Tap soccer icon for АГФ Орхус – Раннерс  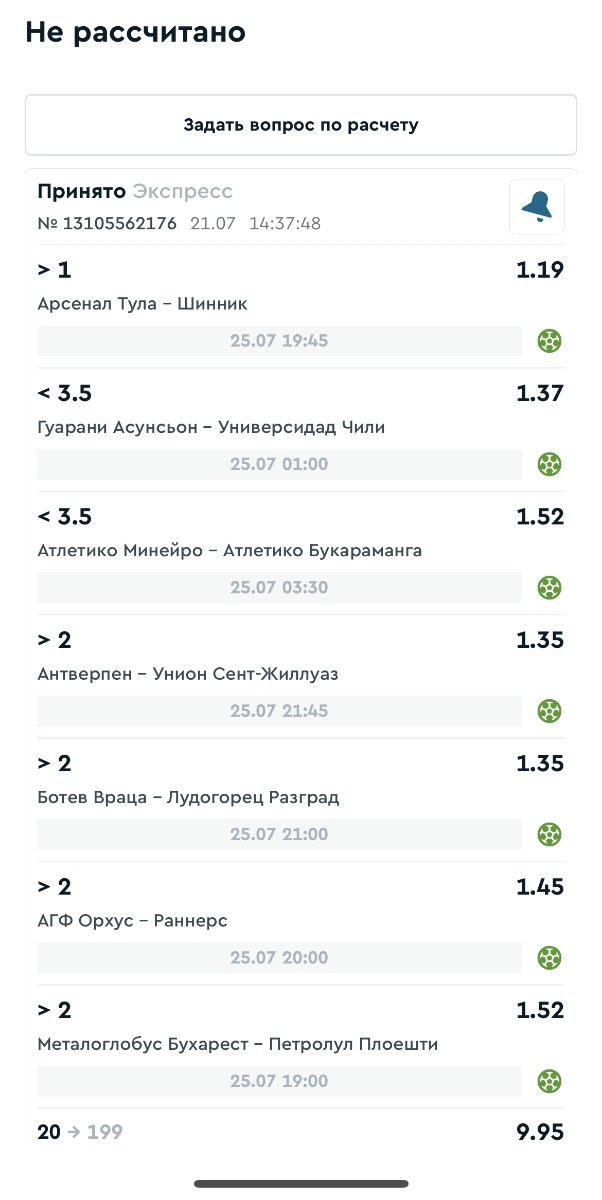pos(549,958)
